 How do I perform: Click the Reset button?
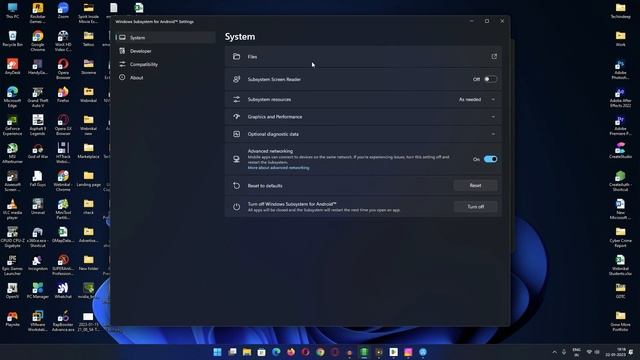pos(475,185)
